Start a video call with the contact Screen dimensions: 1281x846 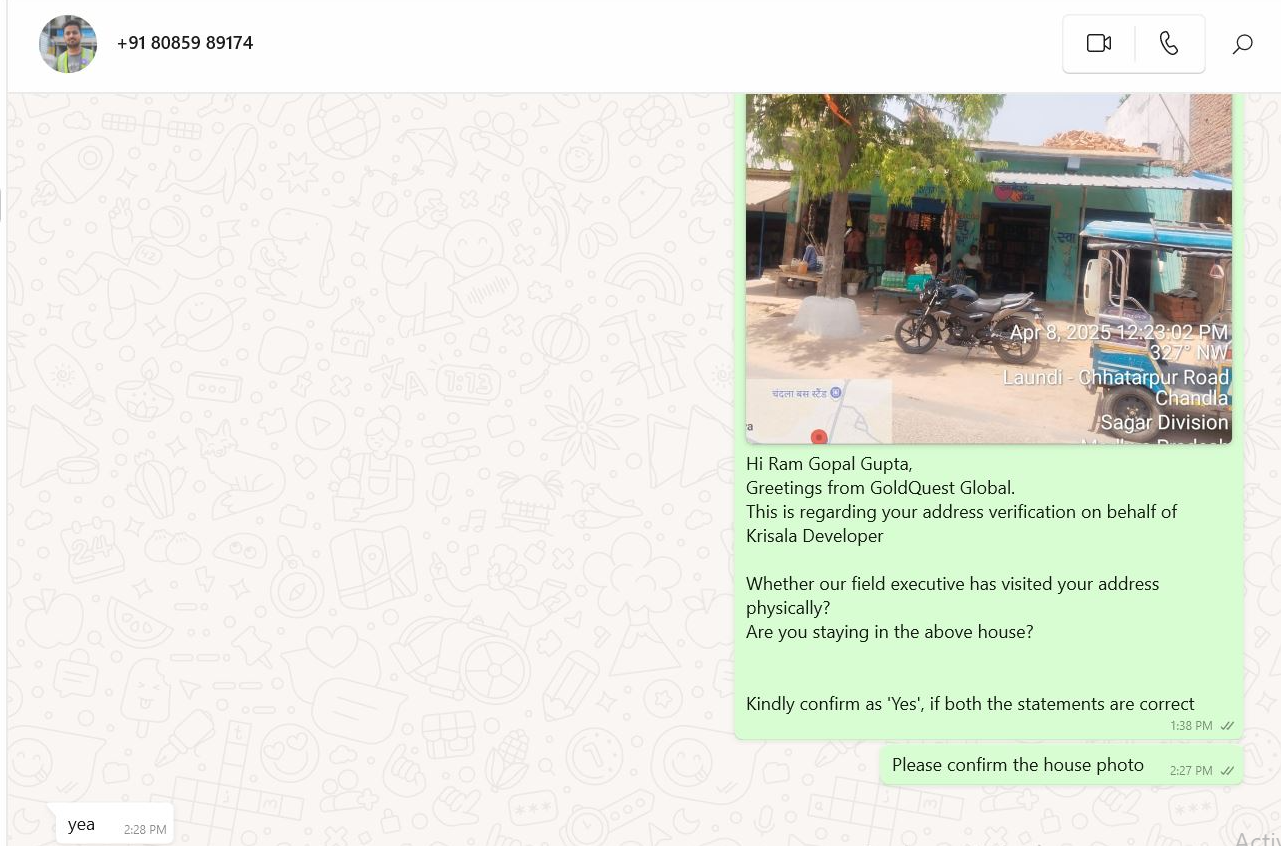(1099, 43)
